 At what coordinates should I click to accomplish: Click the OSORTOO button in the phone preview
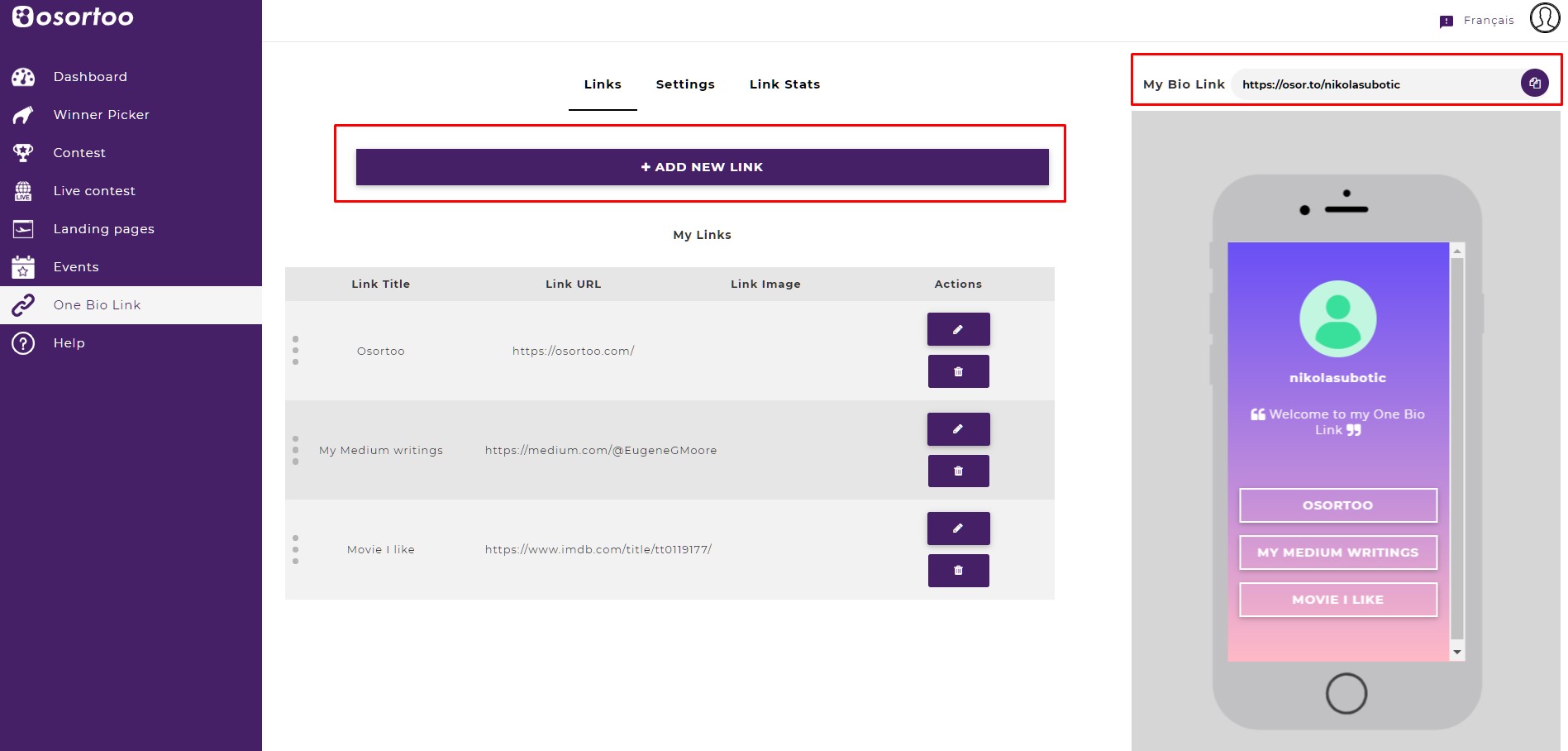[1338, 505]
